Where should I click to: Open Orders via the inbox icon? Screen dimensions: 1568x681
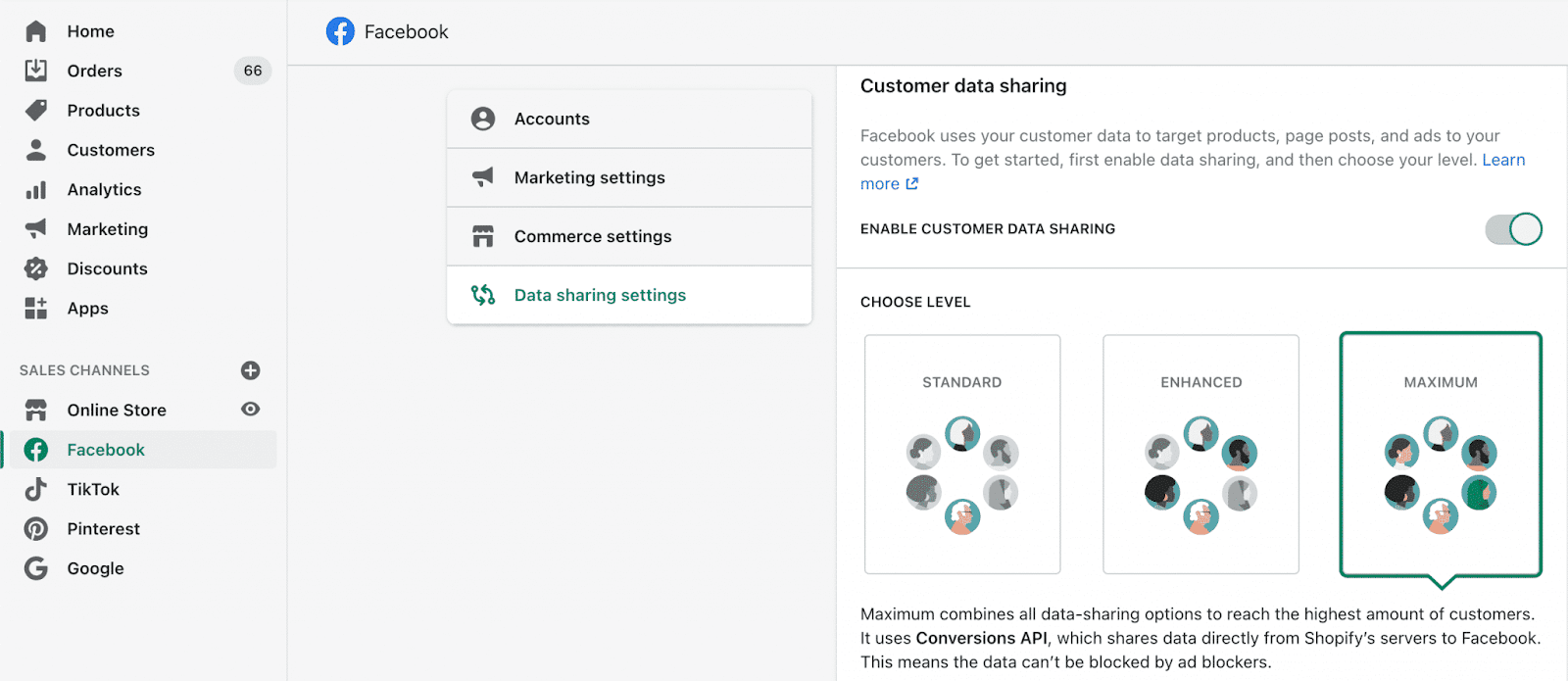click(36, 71)
